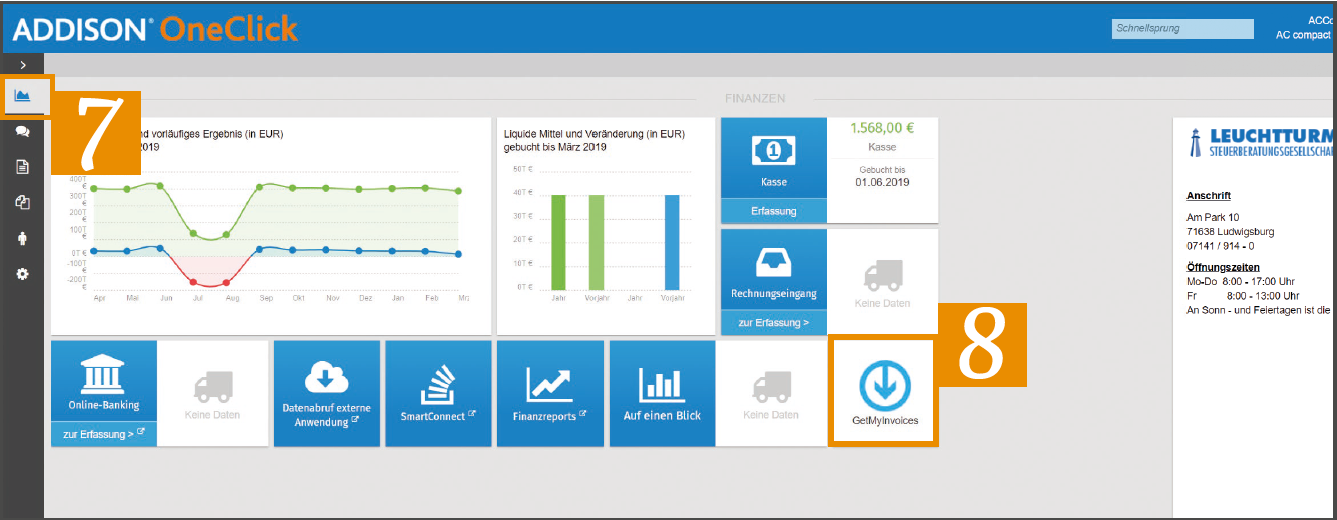Image resolution: width=1337 pixels, height=520 pixels.
Task: Click the Anschrift heading
Action: 1208,196
